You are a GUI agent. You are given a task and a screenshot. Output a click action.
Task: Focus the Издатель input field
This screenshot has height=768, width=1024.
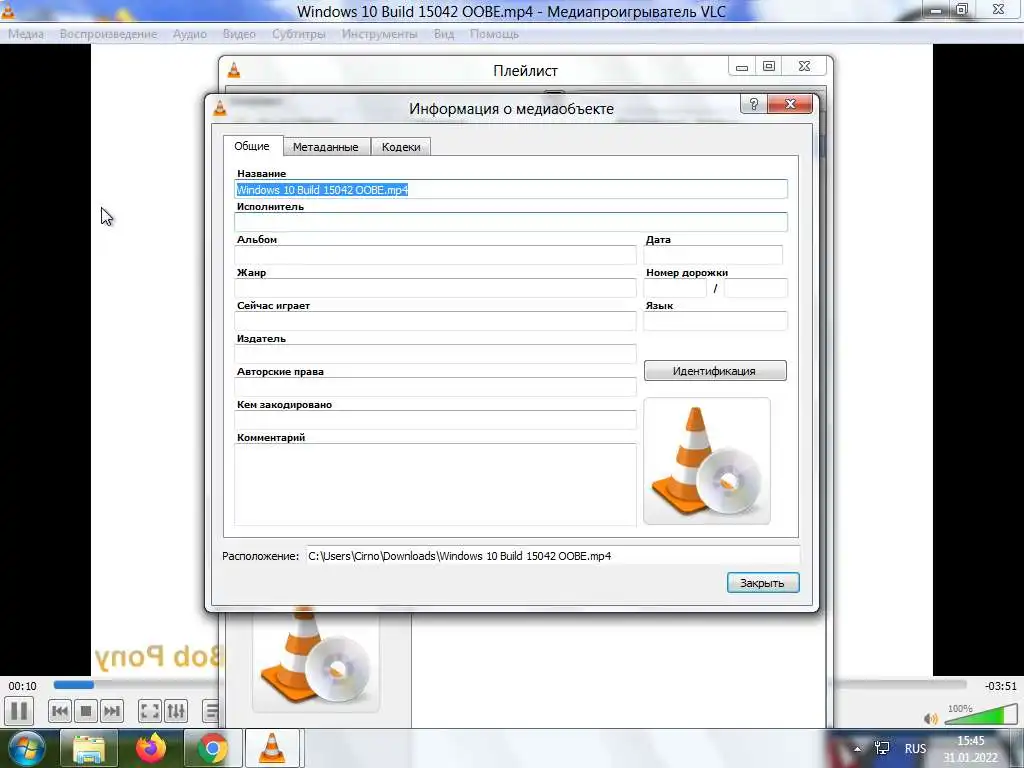435,354
